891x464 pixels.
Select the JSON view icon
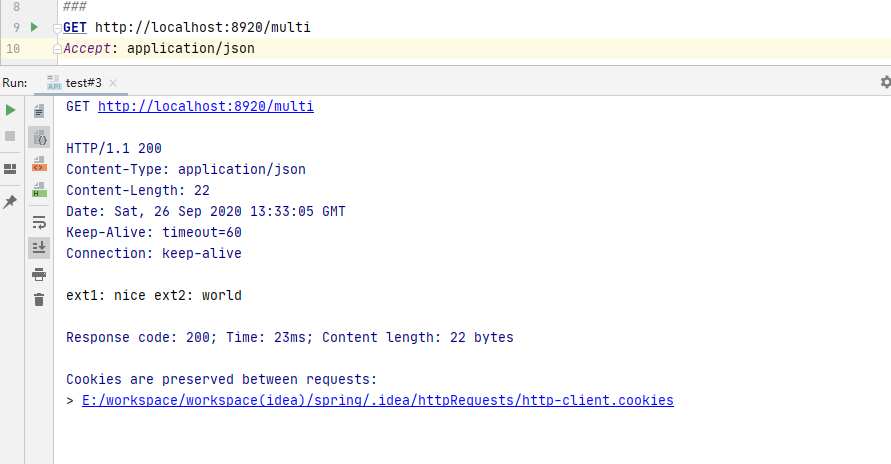click(39, 137)
